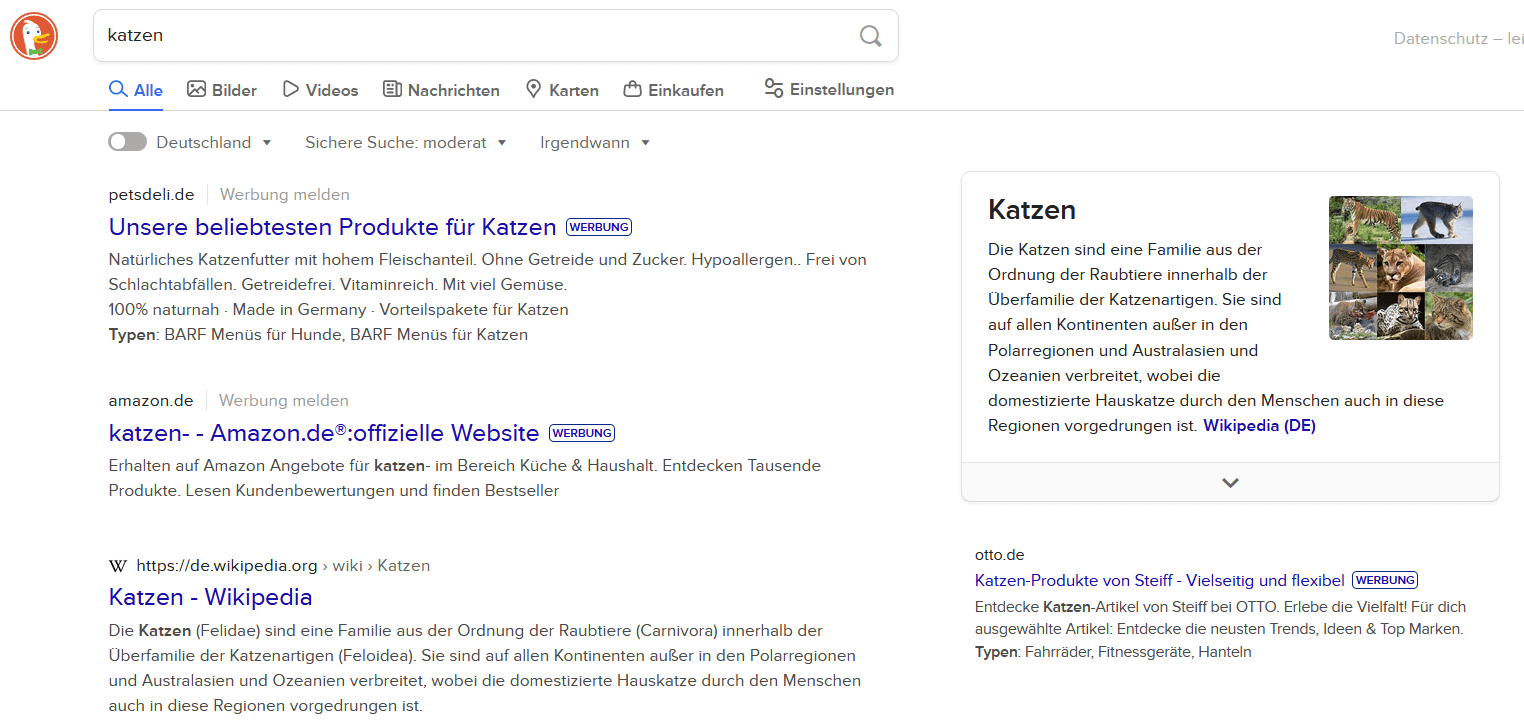Toggle the Deutschland region switch
1524x727 pixels.
coord(128,142)
